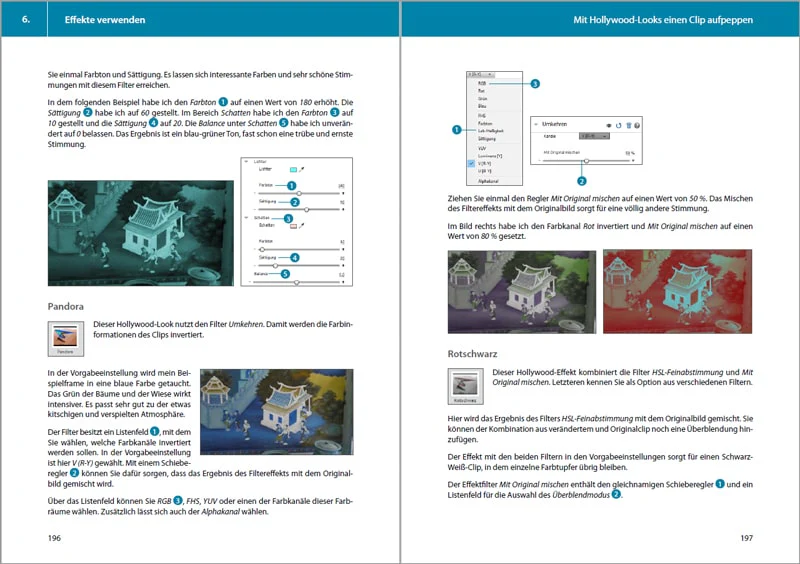Select Blau in the channel list
This screenshot has height=564, width=800.
[482, 106]
